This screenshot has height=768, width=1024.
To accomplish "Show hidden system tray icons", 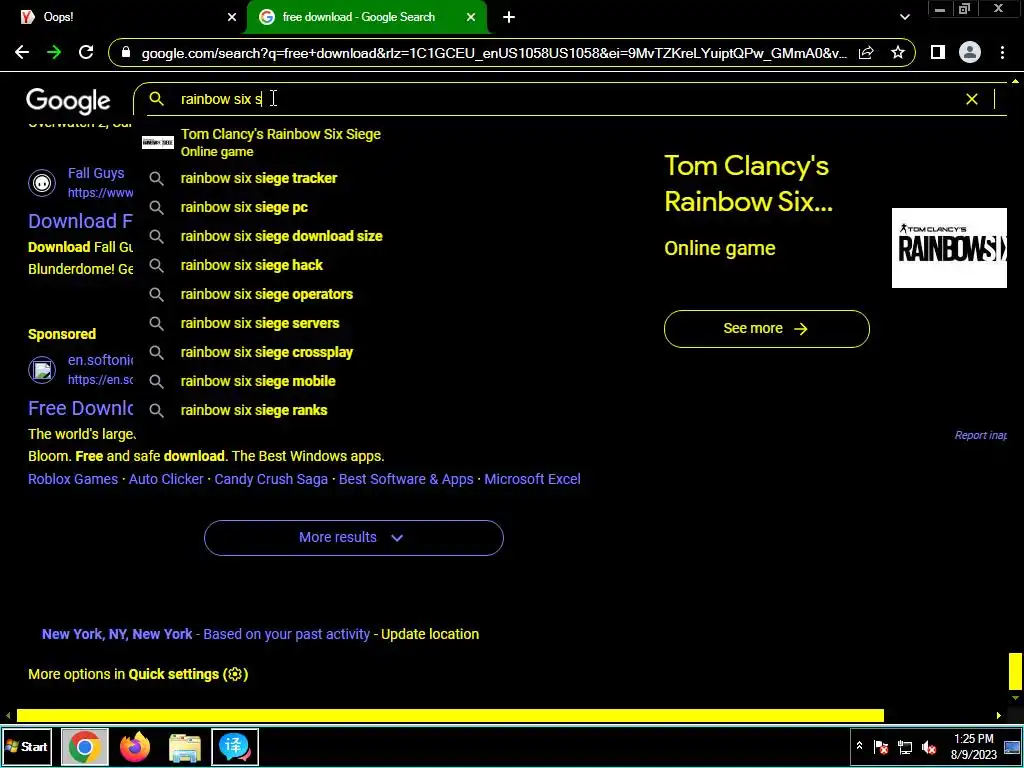I will tap(859, 746).
